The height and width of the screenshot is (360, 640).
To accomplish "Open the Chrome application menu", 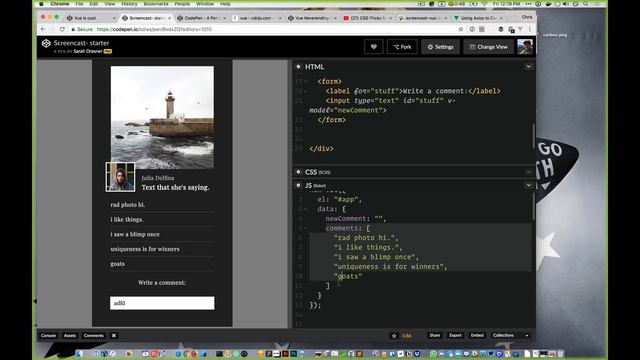I will (60, 4).
